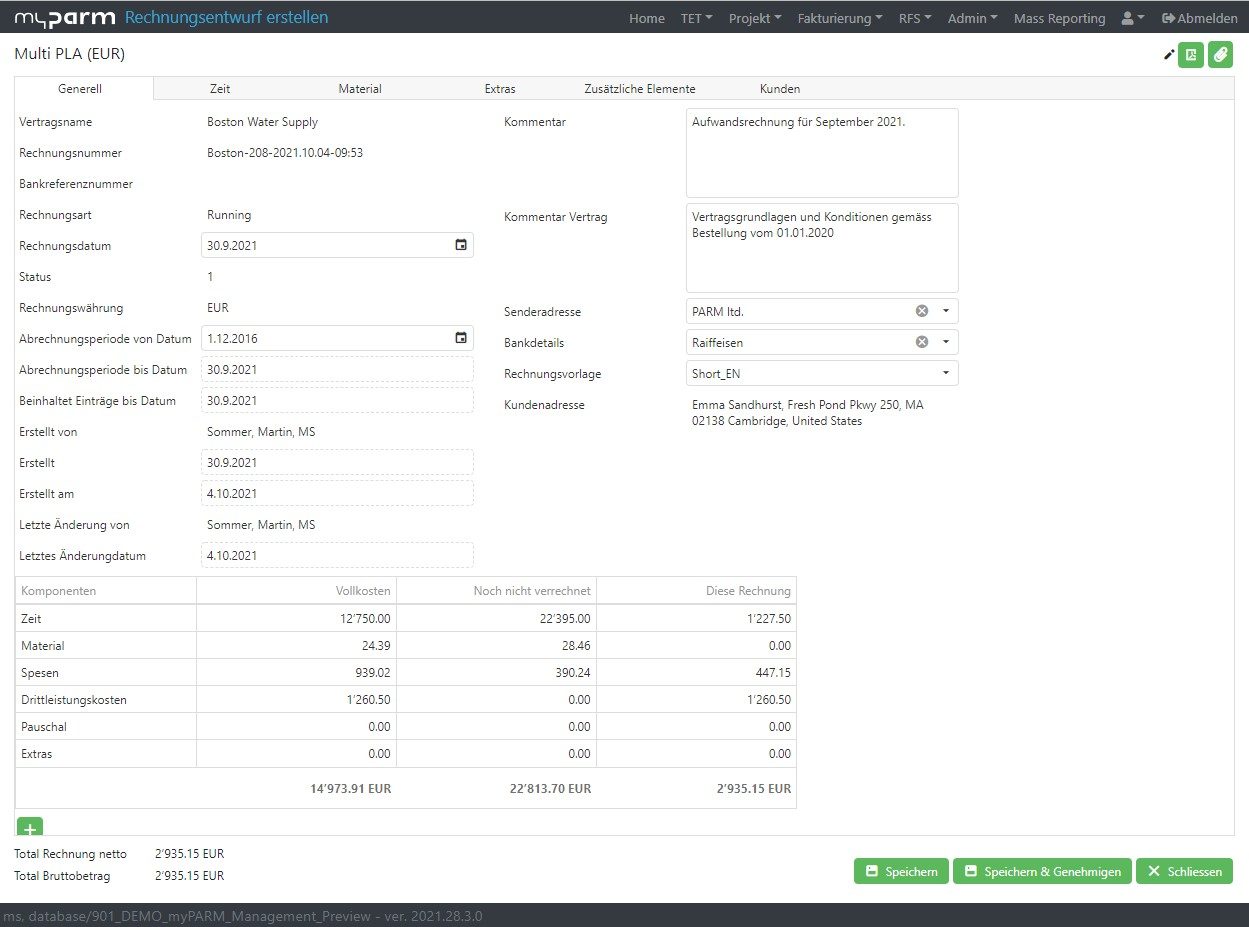Open the Projekt menu
This screenshot has width=1249, height=927.
[755, 18]
